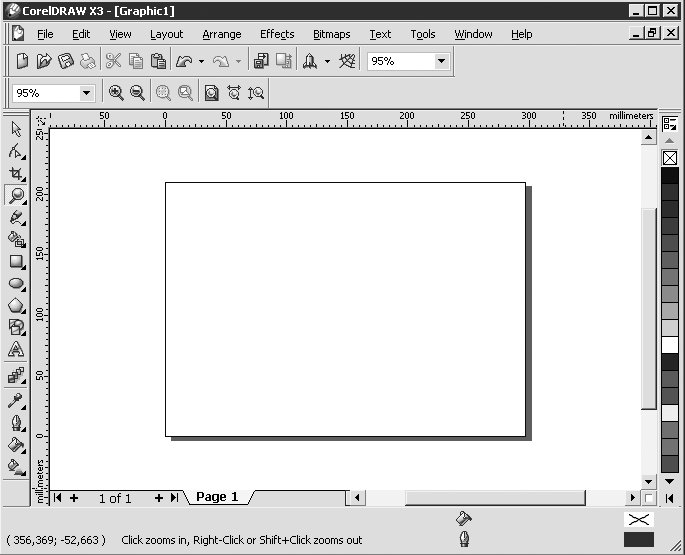Click the Zoom In magnifier icon
The height and width of the screenshot is (555, 685).
pos(116,93)
